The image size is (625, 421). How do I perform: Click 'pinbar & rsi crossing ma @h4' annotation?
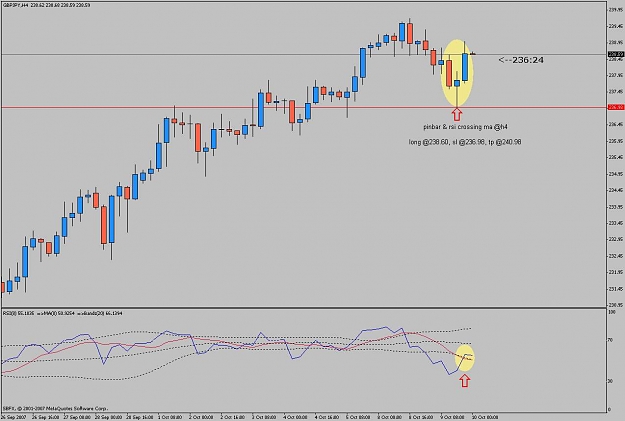pos(465,127)
